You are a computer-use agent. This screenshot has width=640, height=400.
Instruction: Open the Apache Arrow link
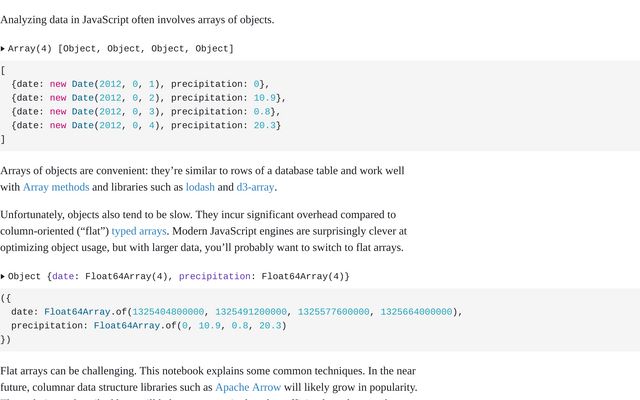coord(248,387)
